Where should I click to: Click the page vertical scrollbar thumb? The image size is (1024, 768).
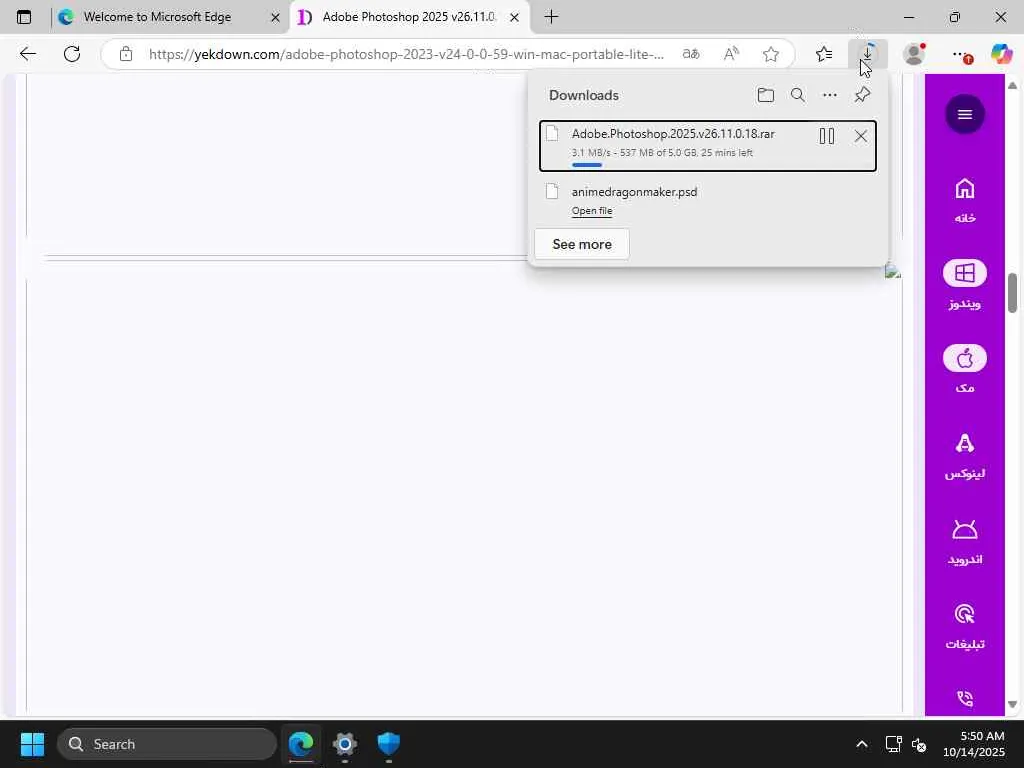(1012, 293)
